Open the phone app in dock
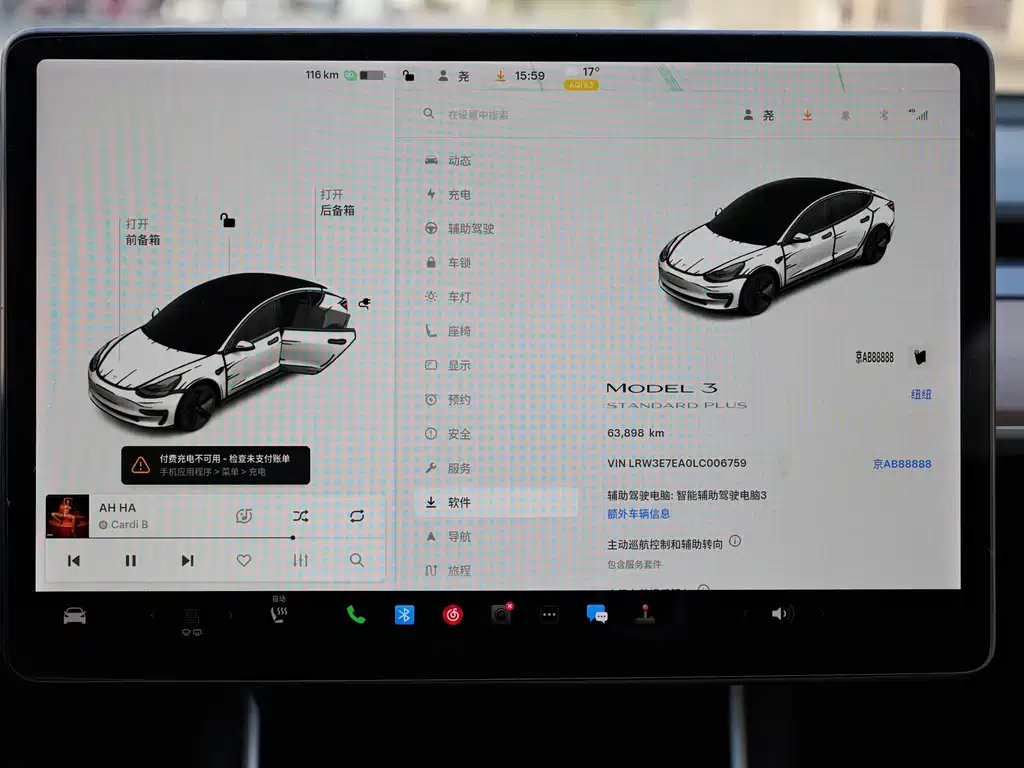Image resolution: width=1024 pixels, height=768 pixels. pos(356,615)
